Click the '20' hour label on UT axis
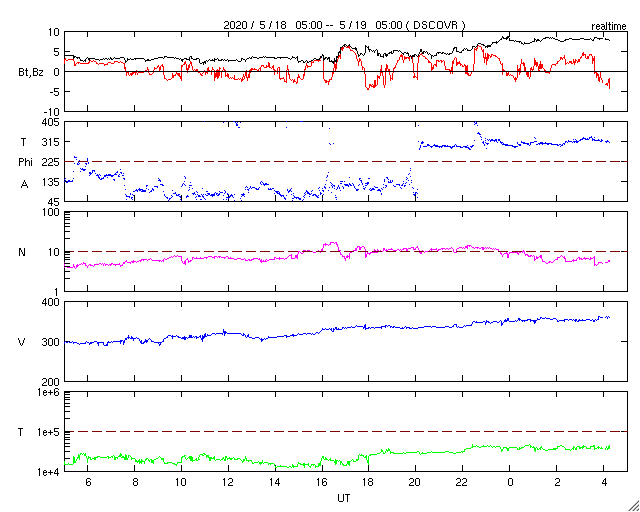Screen dimensions: 640x512 tap(416, 483)
